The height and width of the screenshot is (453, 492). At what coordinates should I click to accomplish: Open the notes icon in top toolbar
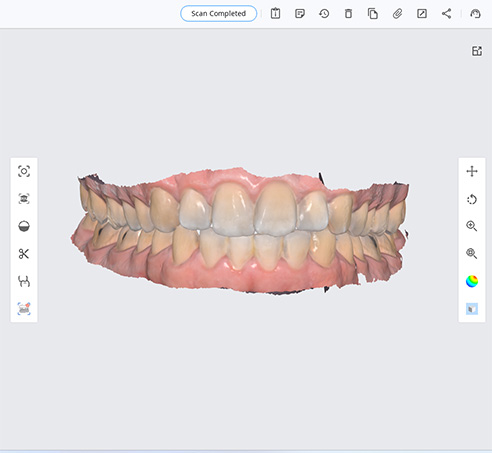point(300,14)
